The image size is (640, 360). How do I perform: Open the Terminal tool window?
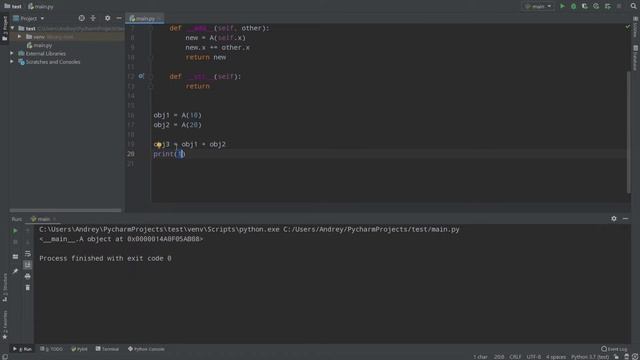(x=107, y=349)
